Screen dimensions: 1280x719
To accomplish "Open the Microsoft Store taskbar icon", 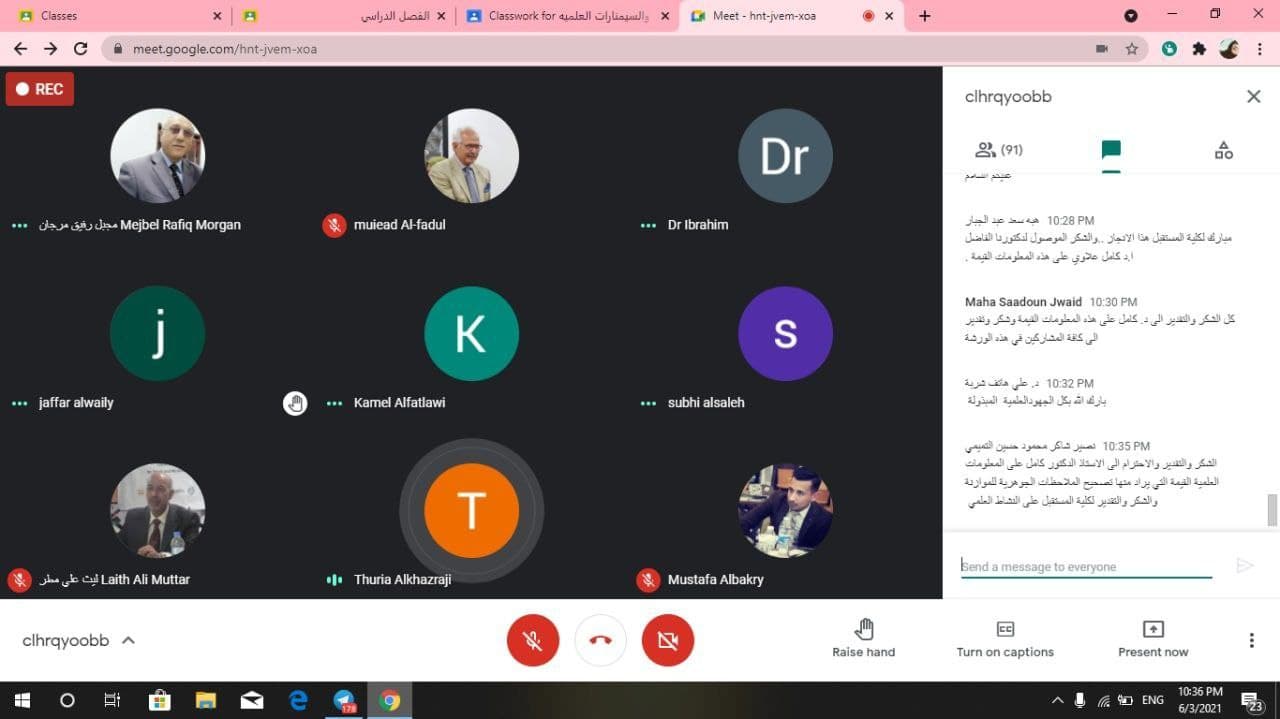I will [159, 700].
